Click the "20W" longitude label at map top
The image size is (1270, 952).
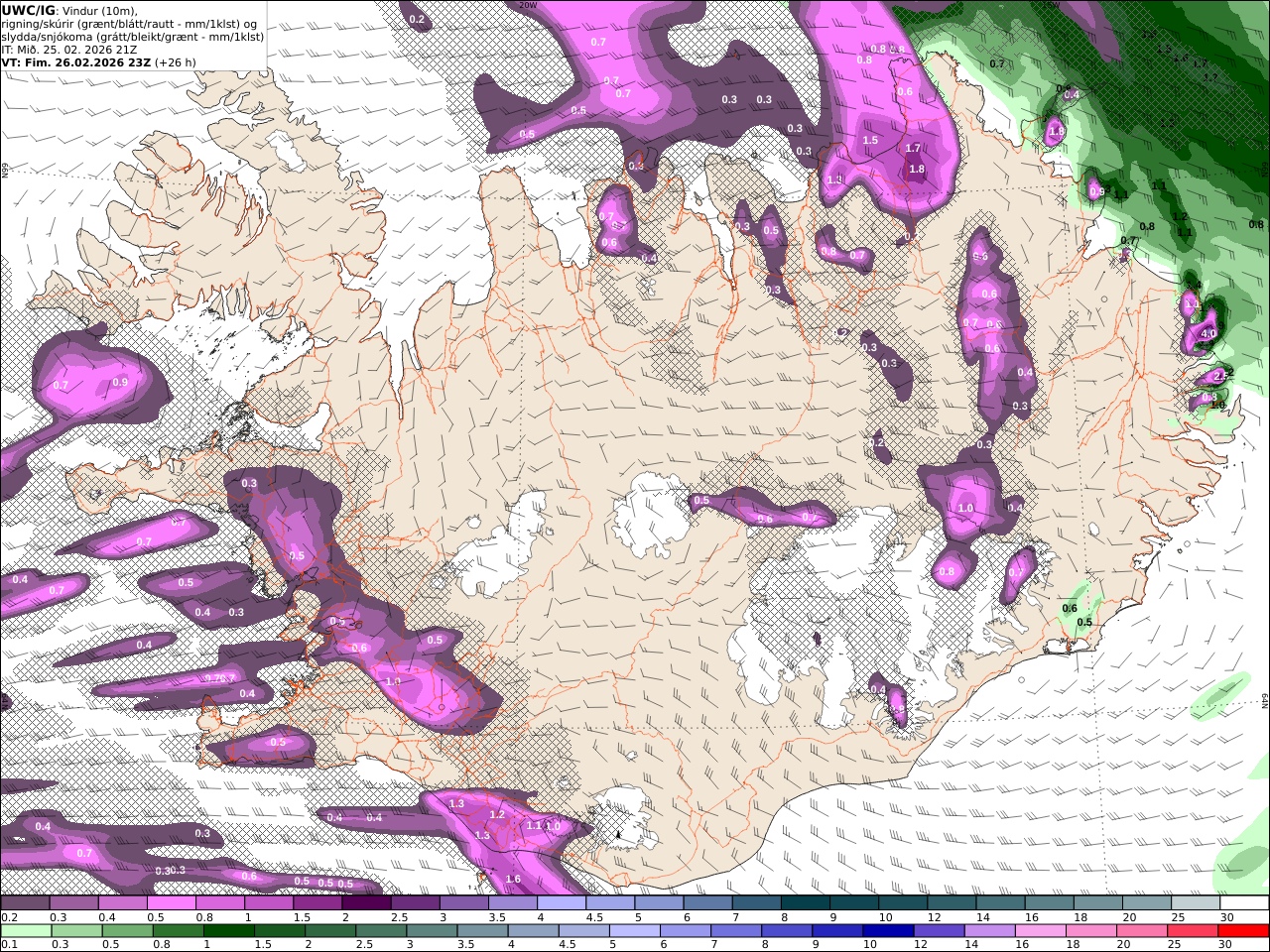click(x=528, y=5)
